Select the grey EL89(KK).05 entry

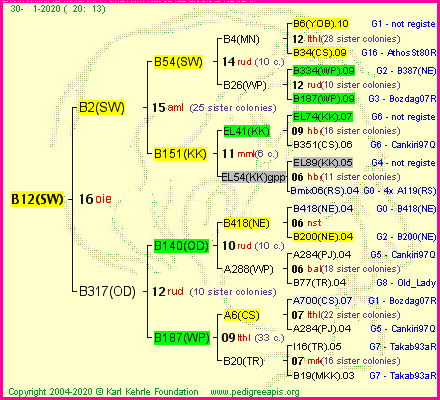click(323, 163)
